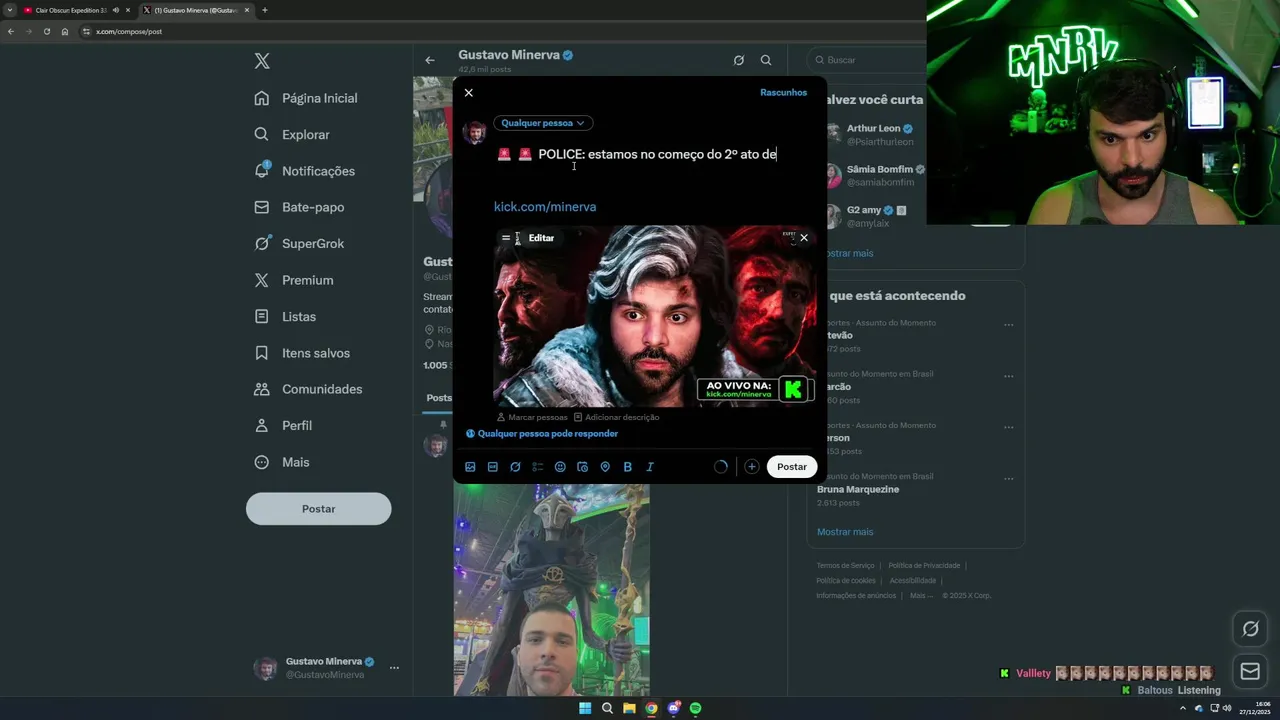The width and height of the screenshot is (1280, 720).
Task: Click the Grok enhance icon in compose toolbar
Action: coord(515,467)
